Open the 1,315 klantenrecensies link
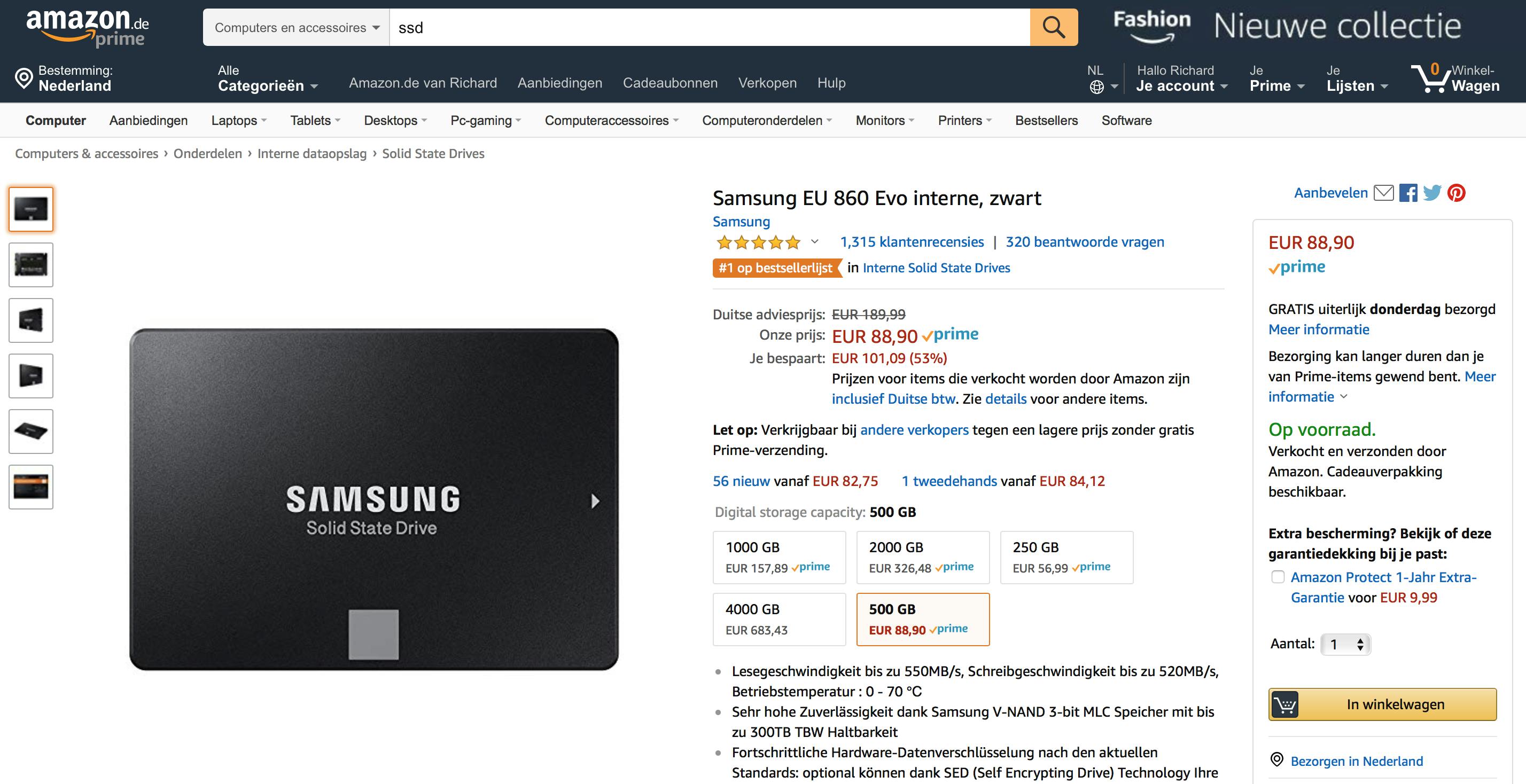Image resolution: width=1526 pixels, height=784 pixels. (912, 241)
